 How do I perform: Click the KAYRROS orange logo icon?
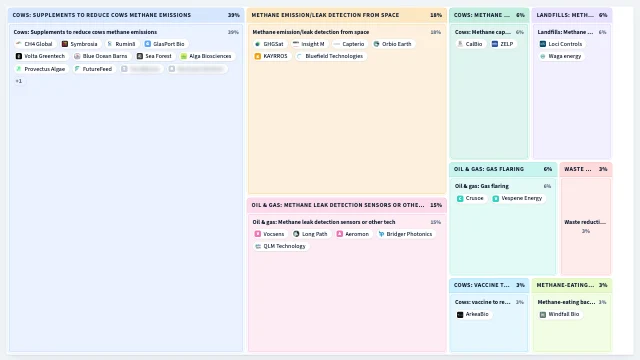click(x=258, y=56)
